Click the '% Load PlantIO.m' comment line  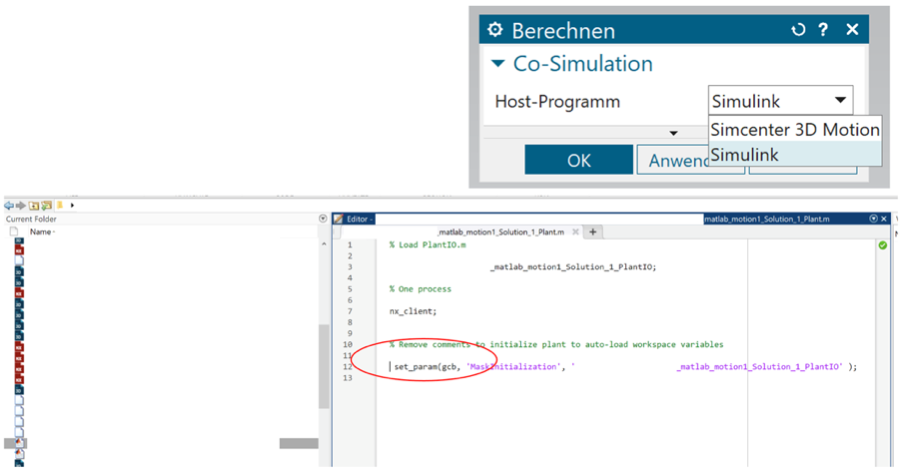[x=428, y=245]
